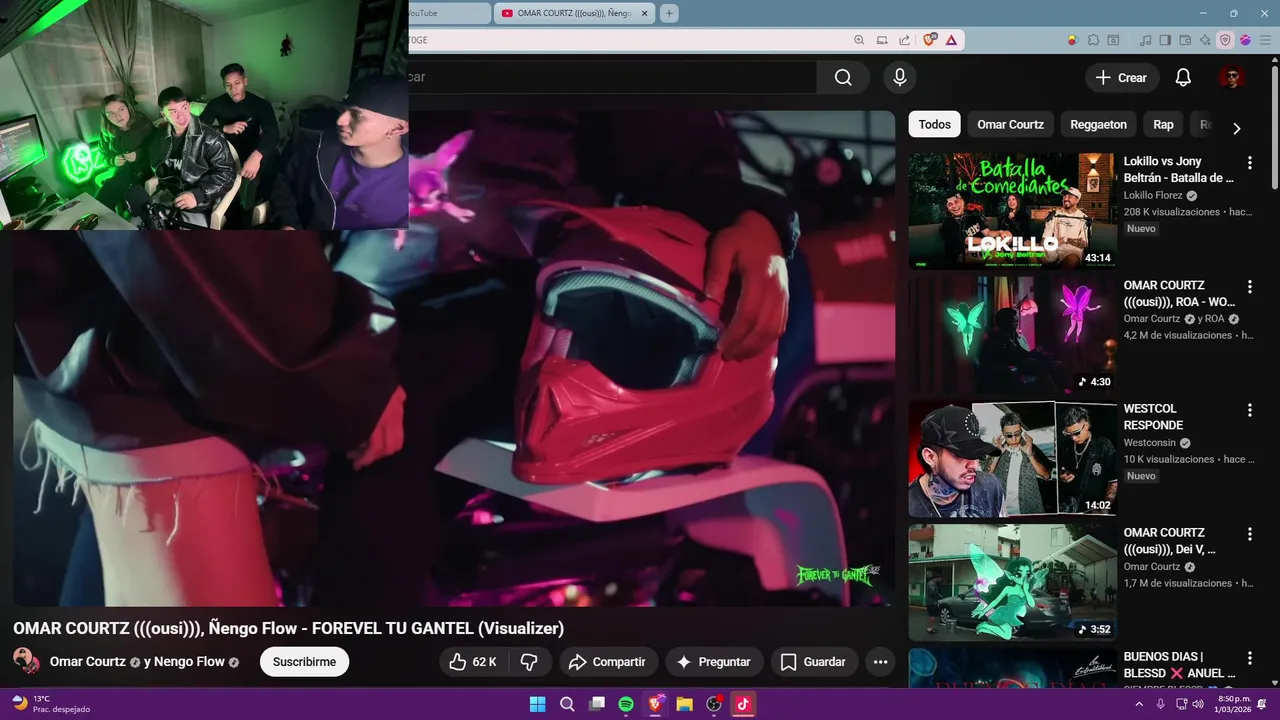Open File Explorer from taskbar
Image resolution: width=1280 pixels, height=720 pixels.
(685, 703)
